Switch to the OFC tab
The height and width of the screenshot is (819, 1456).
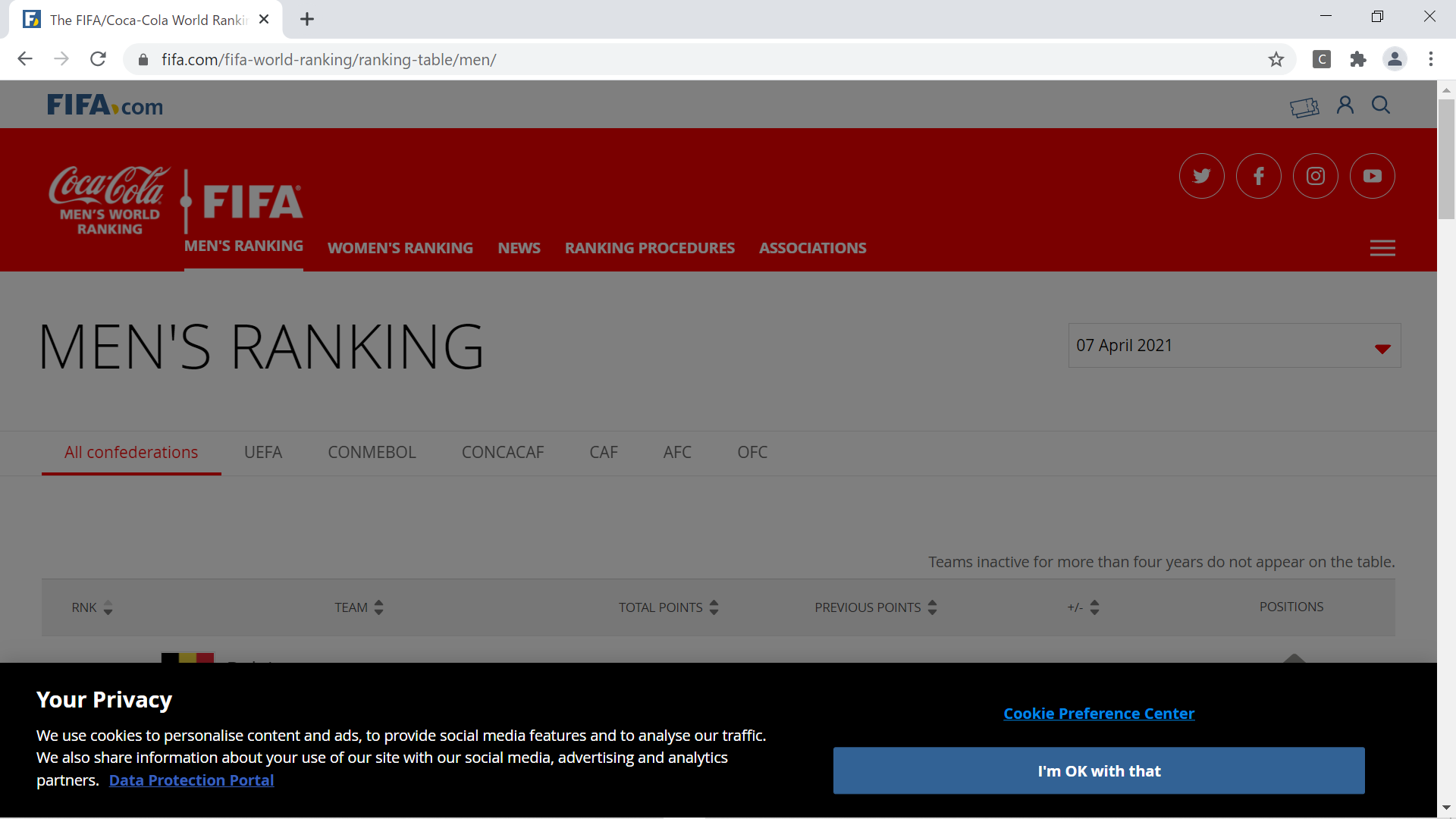click(752, 453)
